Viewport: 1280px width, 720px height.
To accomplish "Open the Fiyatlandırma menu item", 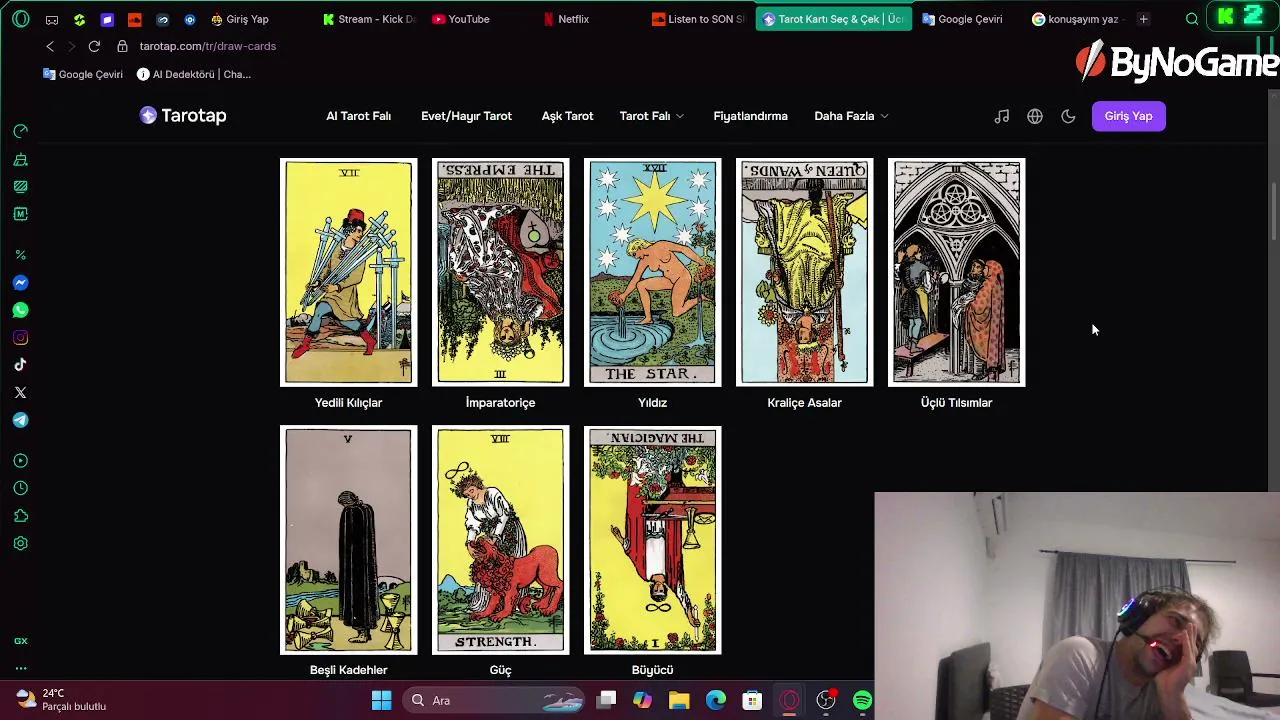I will tap(750, 116).
